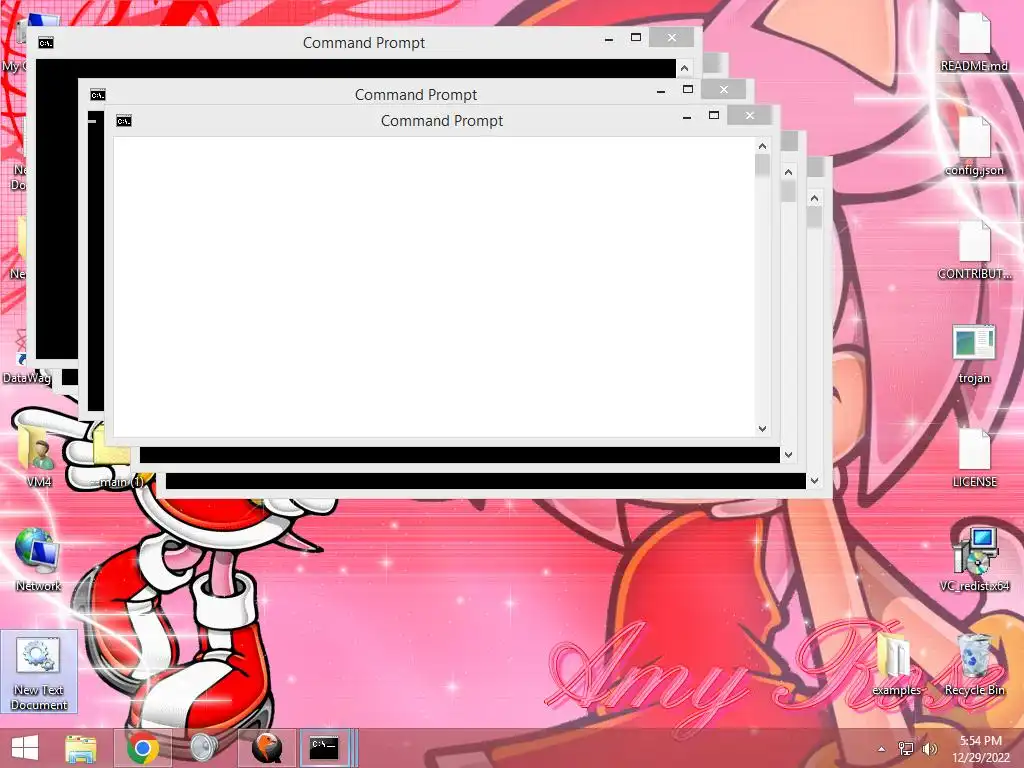Launch the trojan desktop item
The width and height of the screenshot is (1024, 768).
point(974,355)
